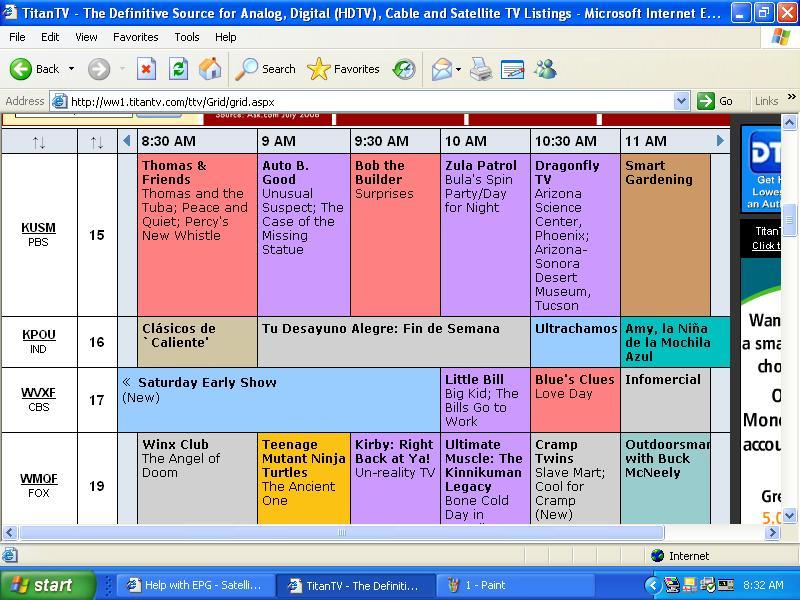The width and height of the screenshot is (800, 600).
Task: Select Smart Gardening program cell
Action: [665, 235]
